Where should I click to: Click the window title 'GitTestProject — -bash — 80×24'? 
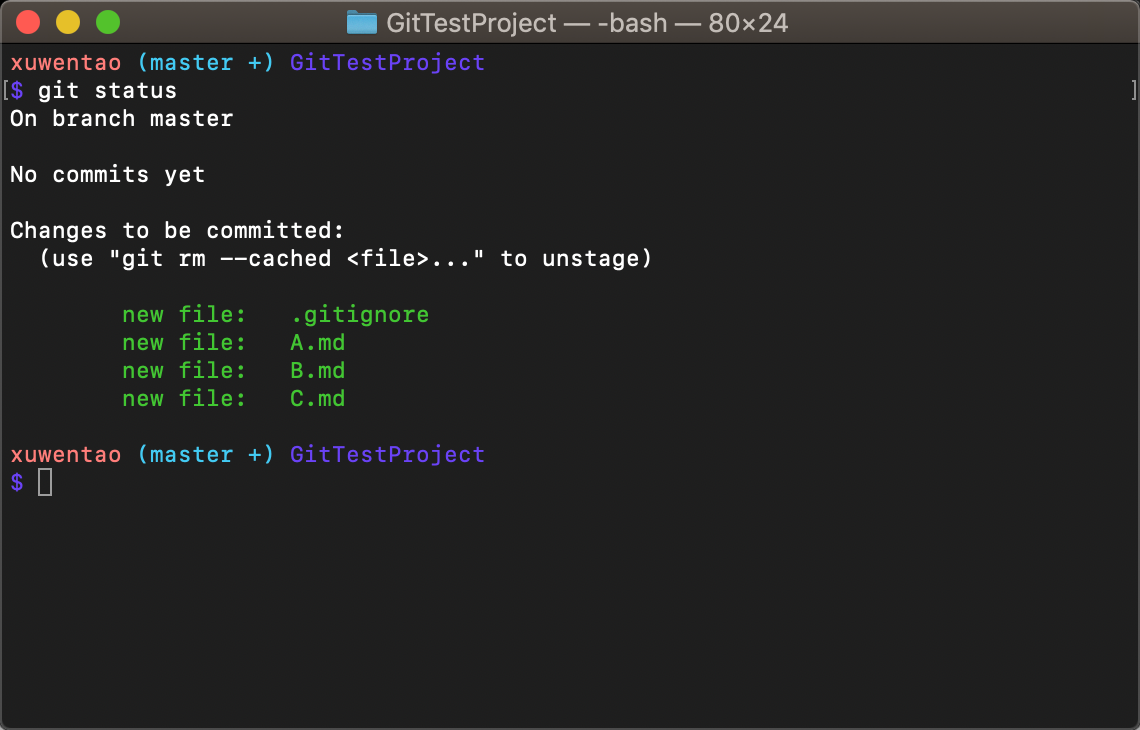pyautogui.click(x=587, y=23)
